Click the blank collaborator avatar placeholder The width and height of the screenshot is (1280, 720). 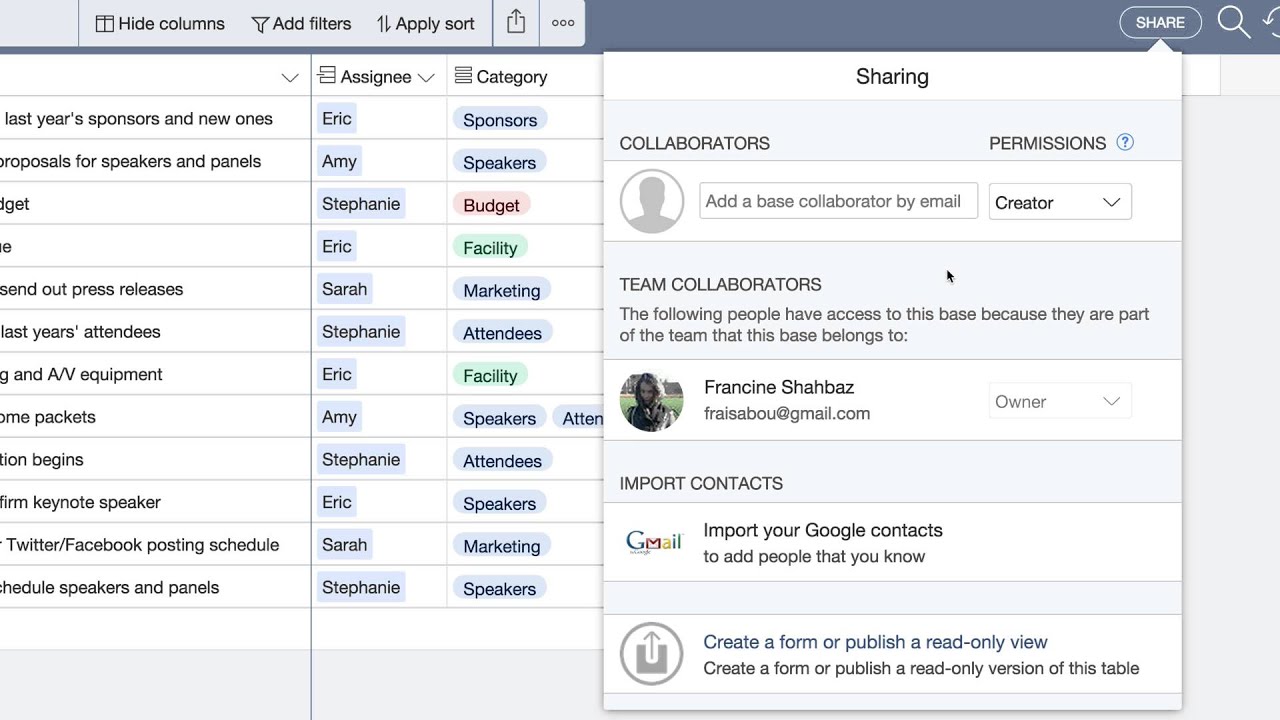pos(651,202)
